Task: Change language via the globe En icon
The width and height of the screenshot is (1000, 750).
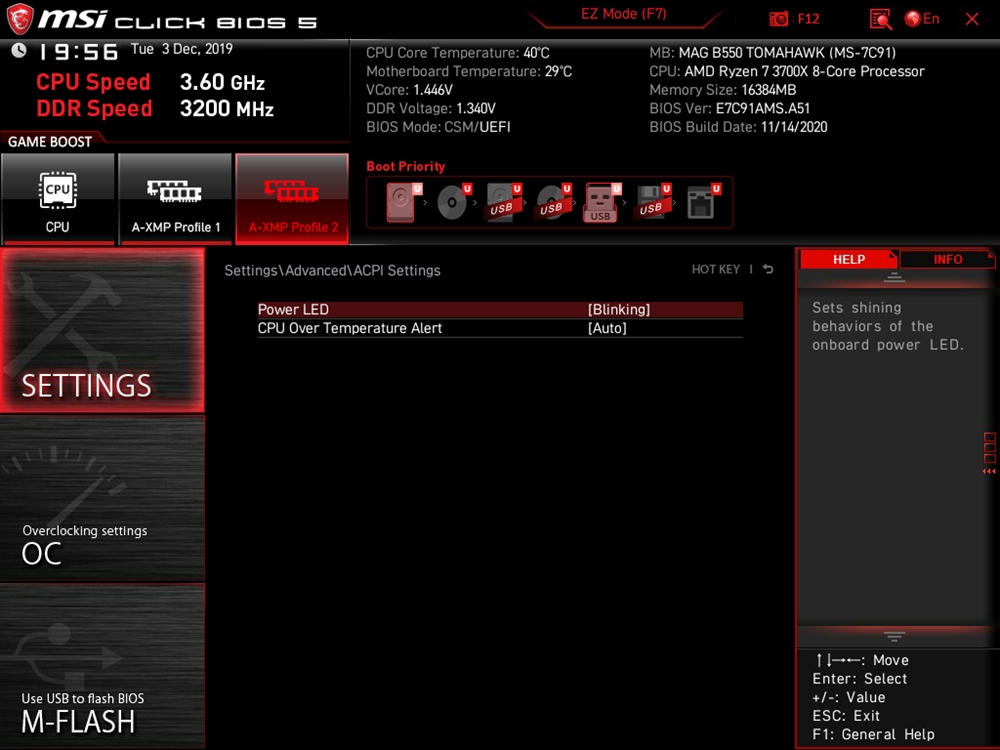Action: pyautogui.click(x=922, y=19)
